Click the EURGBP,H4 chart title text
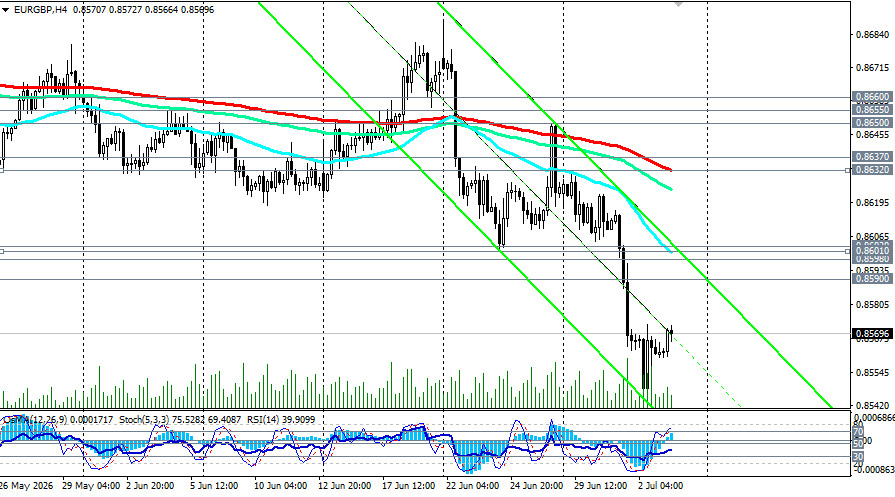Screen dimensions: 895x497 41,10
